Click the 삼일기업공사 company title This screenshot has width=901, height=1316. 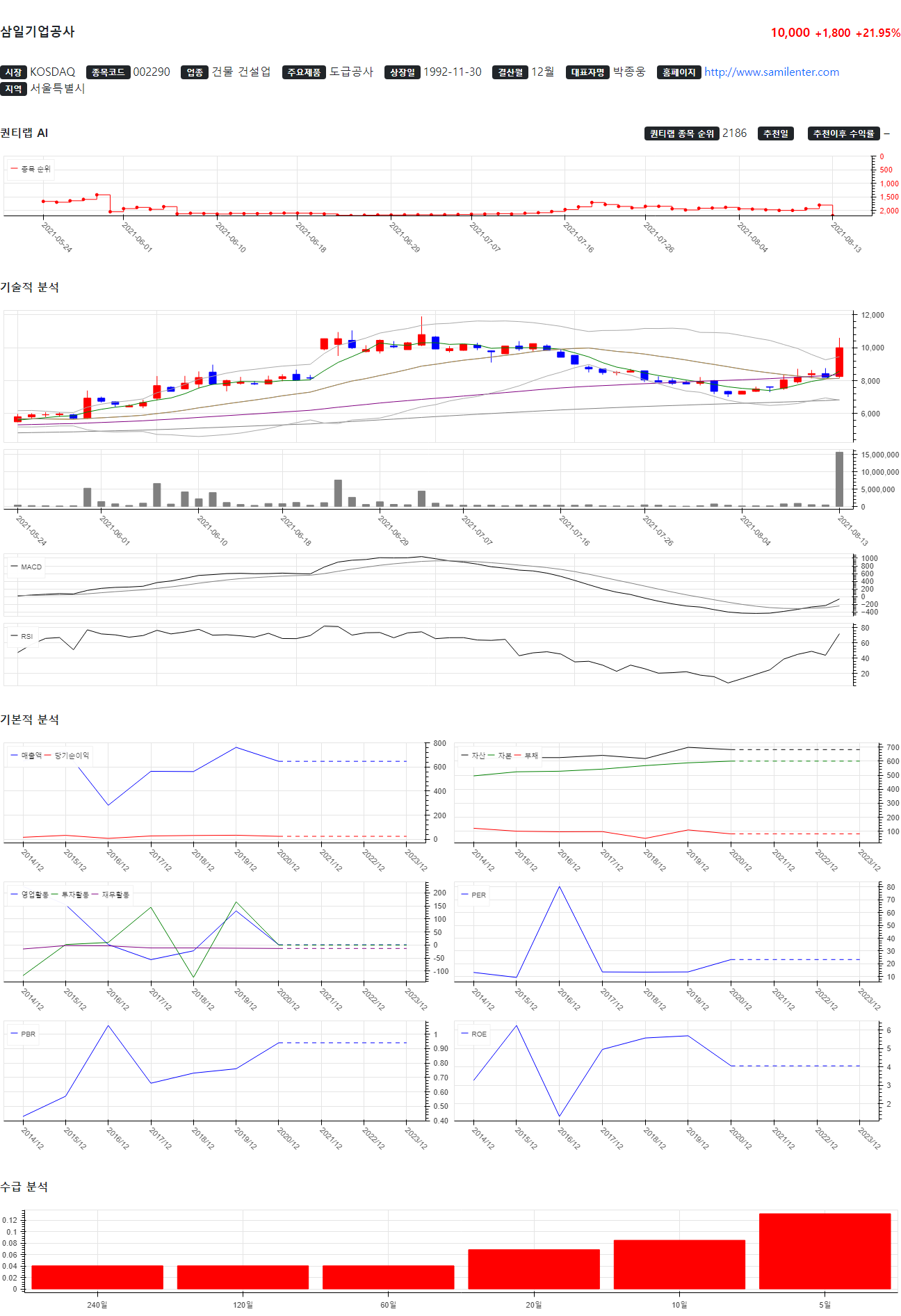38,31
